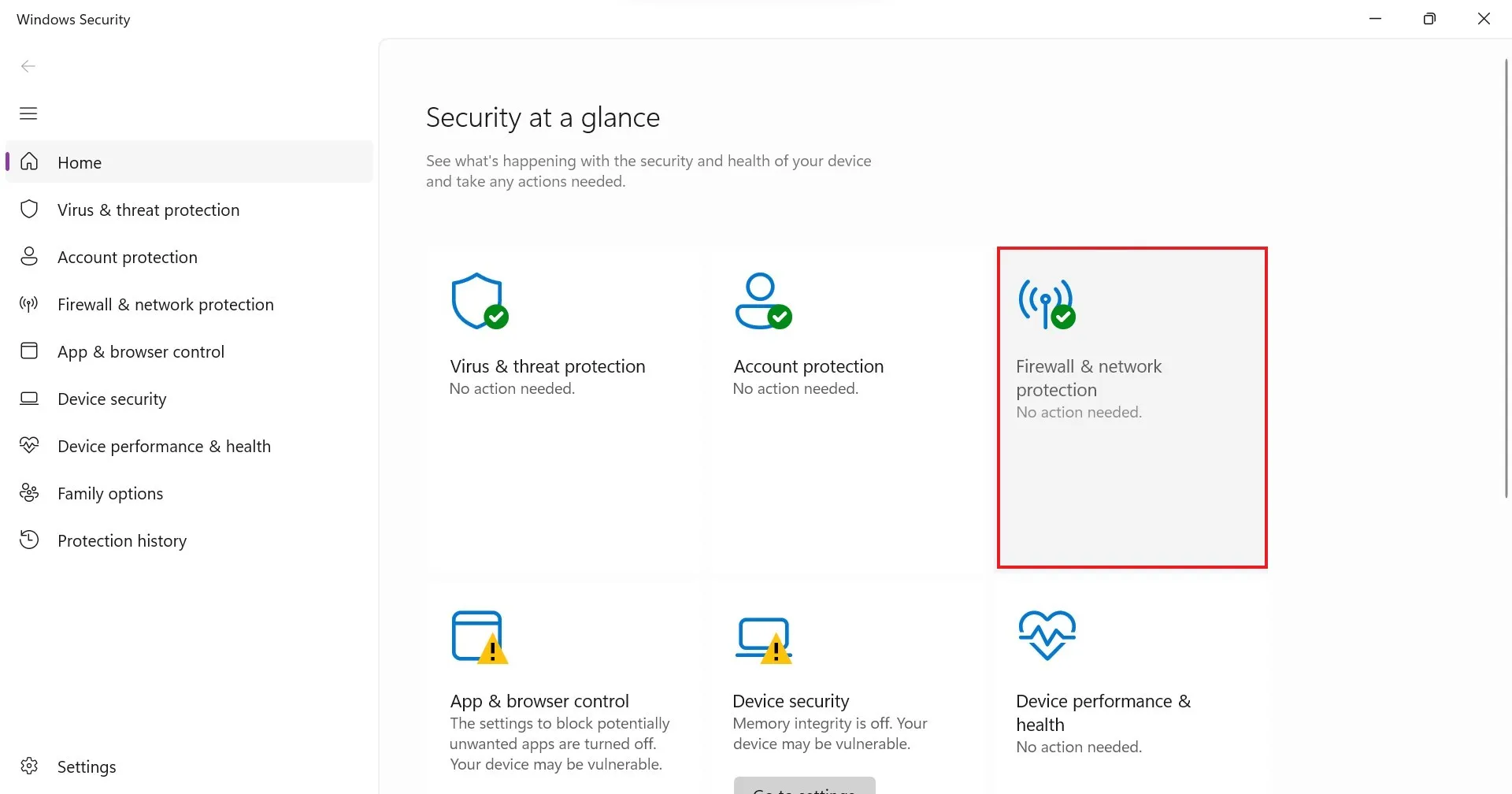Click the Device performance & health heart icon in sidebar
The image size is (1512, 794).
[x=29, y=446]
